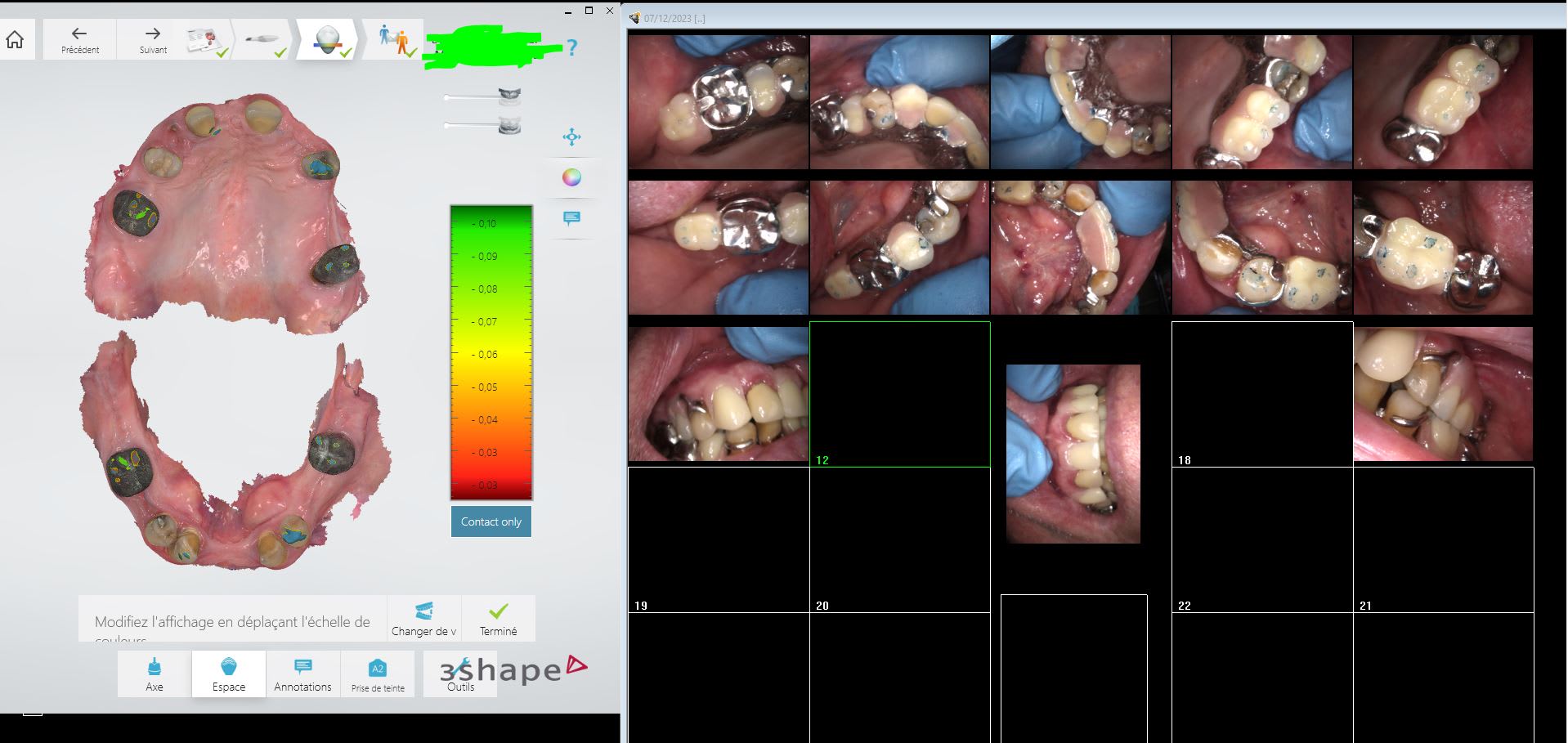This screenshot has width=1568, height=743.
Task: Expand the Outils tools menu
Action: pos(460,674)
